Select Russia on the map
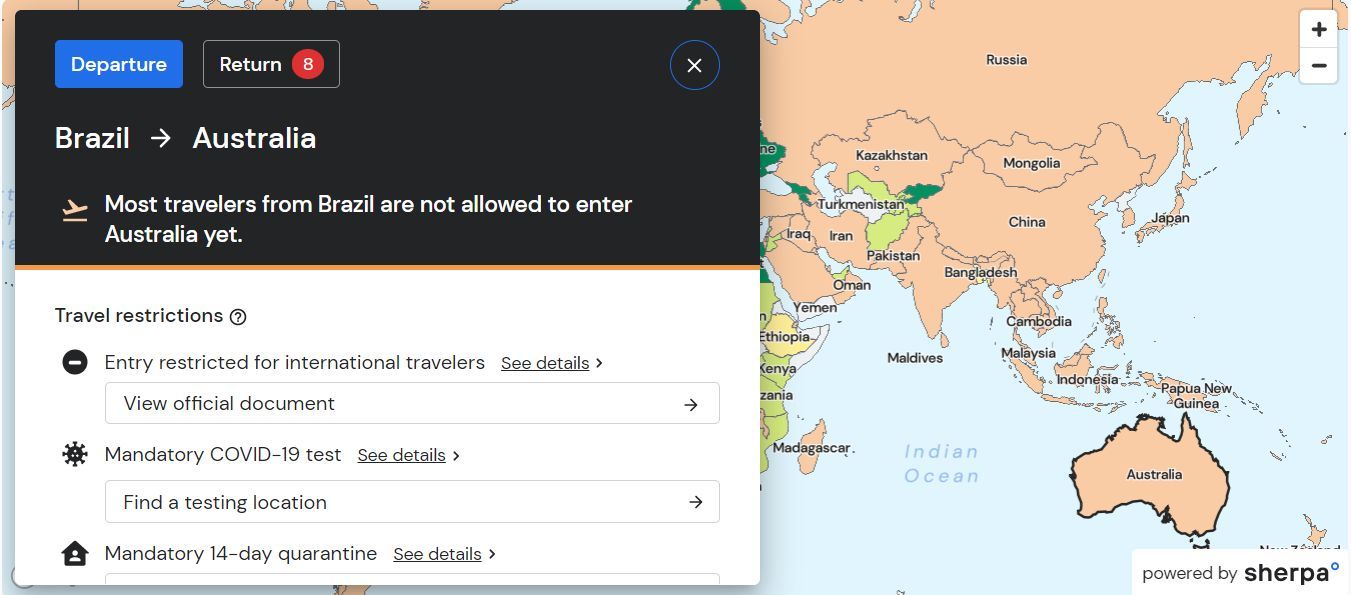Screen dimensions: 1351x595 [x=1006, y=60]
